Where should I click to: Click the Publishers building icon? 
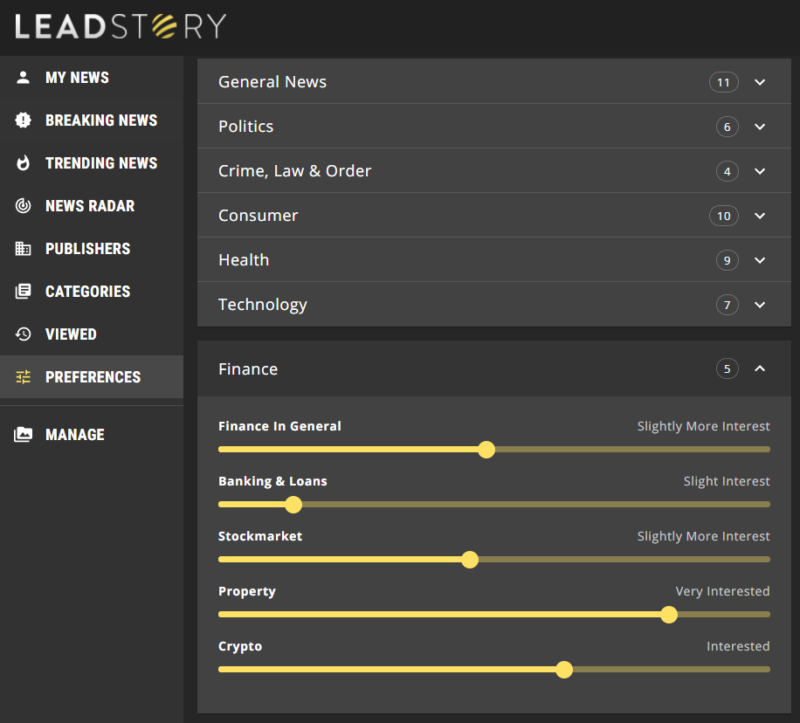pos(24,249)
